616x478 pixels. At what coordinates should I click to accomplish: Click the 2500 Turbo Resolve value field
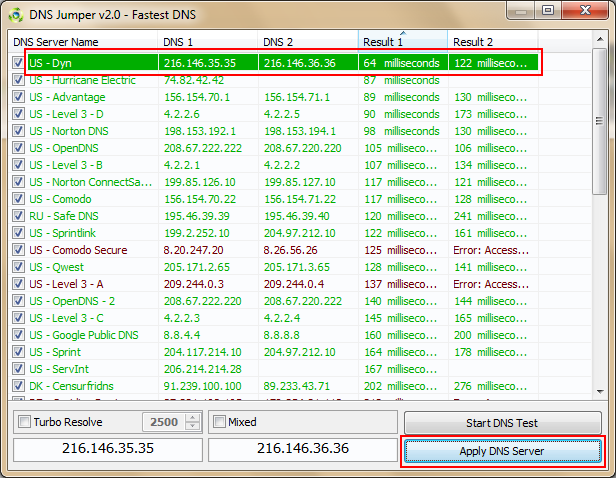click(164, 422)
